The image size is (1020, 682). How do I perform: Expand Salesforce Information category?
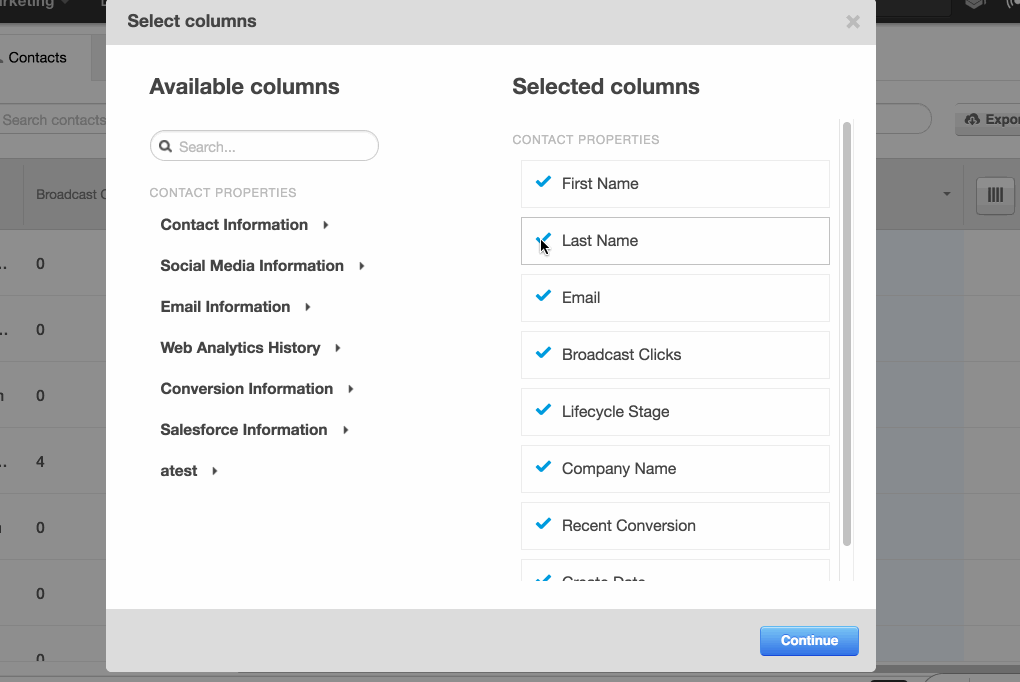[254, 430]
